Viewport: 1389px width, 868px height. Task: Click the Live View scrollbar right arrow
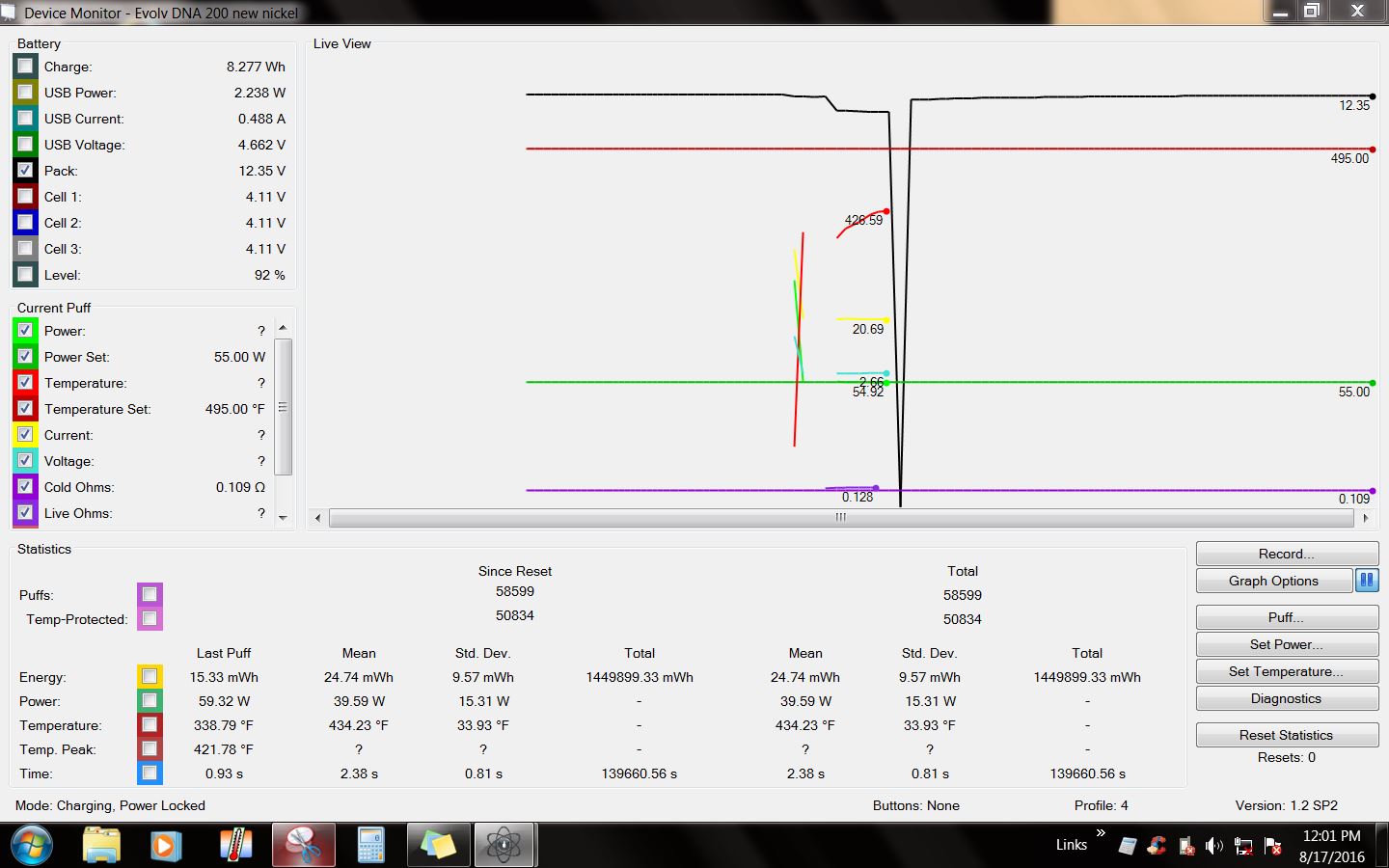1365,518
